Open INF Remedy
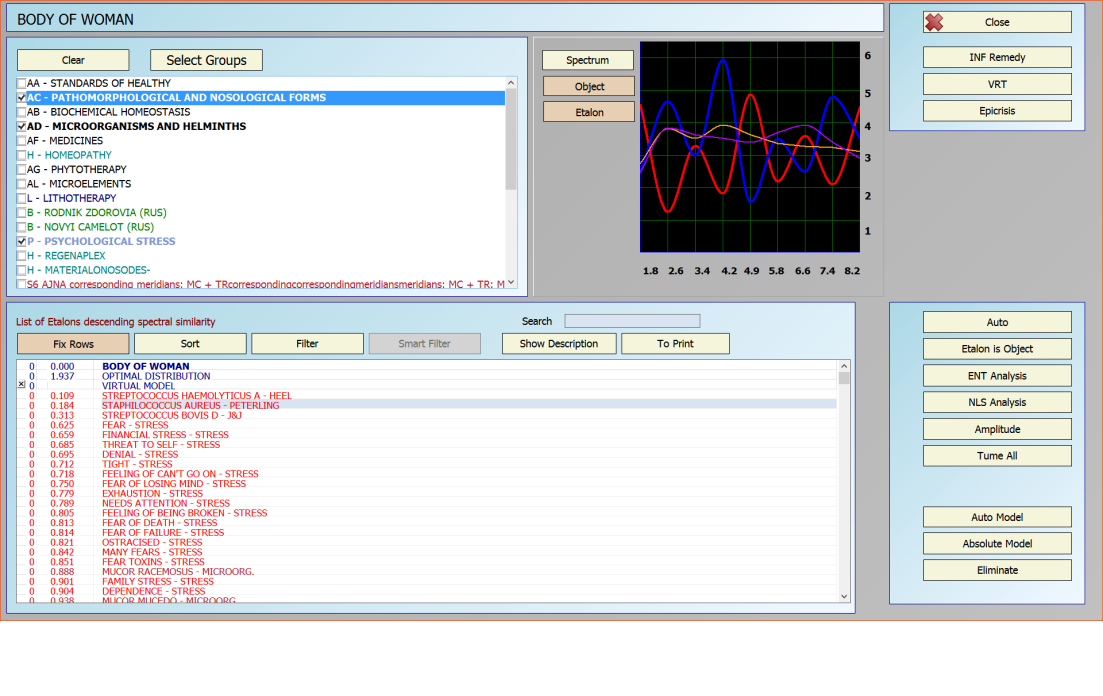This screenshot has width=1103, height=696. coord(997,57)
